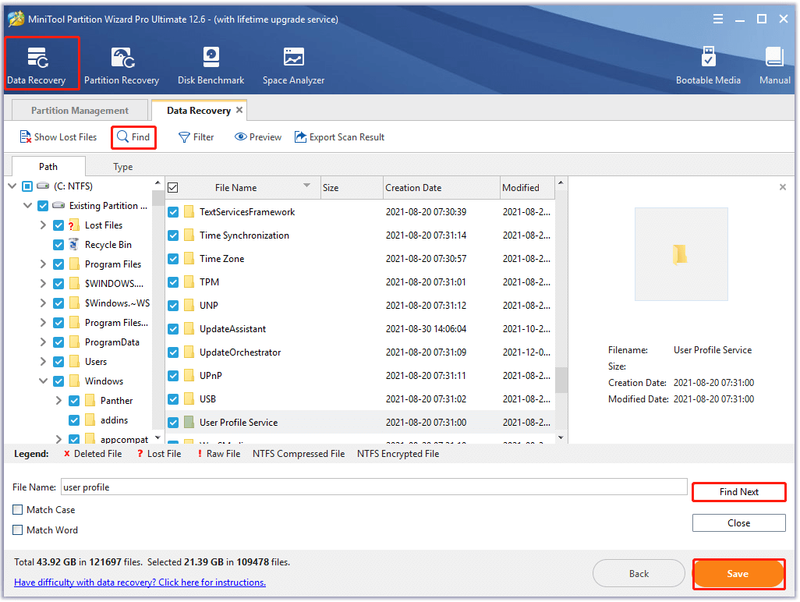Launch Partition Recovery from the toolbar
Screen dimensions: 800x602
click(121, 65)
